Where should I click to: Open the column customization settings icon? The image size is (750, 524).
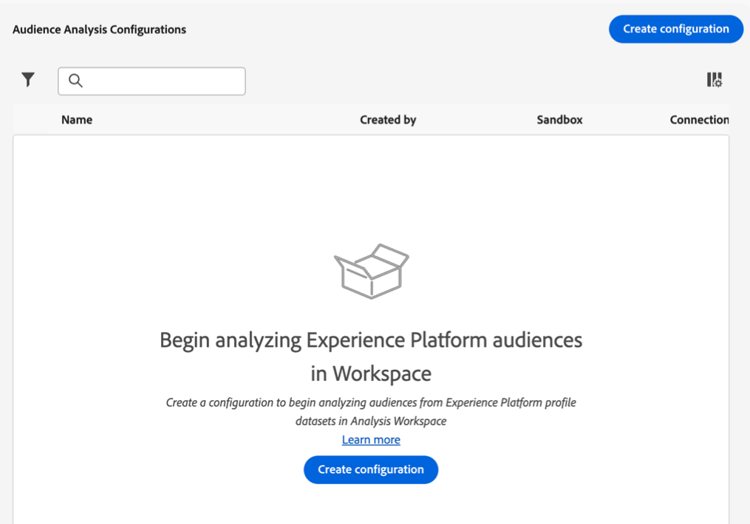pyautogui.click(x=714, y=80)
